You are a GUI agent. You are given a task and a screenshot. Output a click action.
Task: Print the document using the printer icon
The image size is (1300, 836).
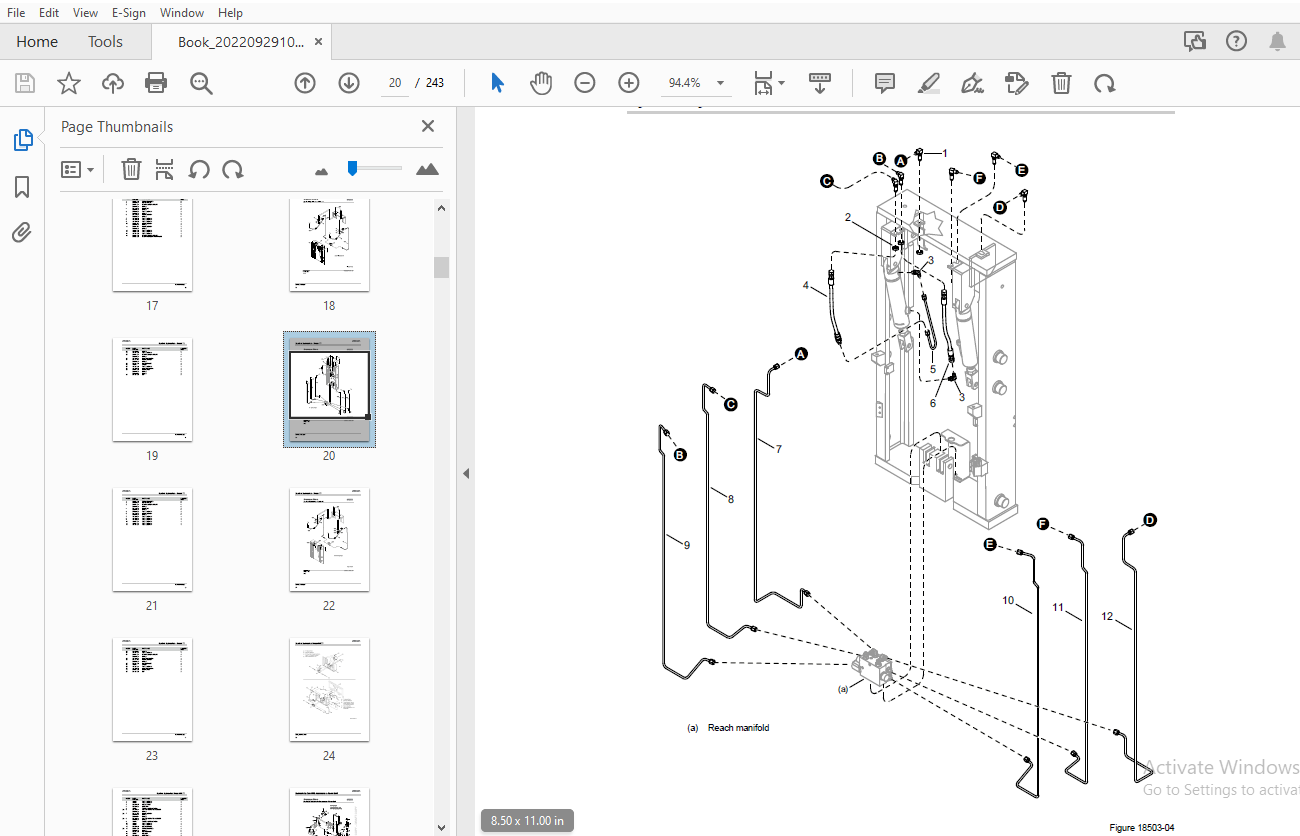click(x=156, y=83)
